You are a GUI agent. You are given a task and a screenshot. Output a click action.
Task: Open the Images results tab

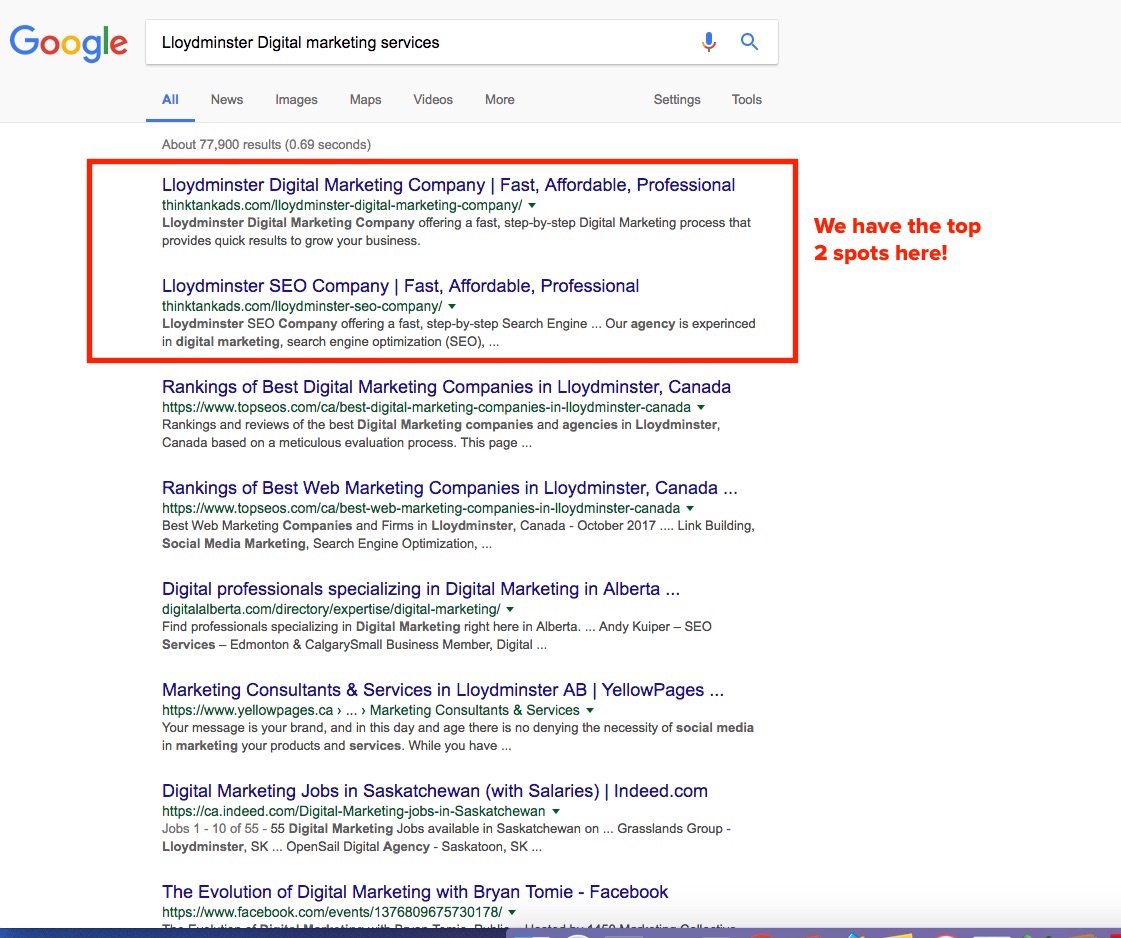(x=296, y=100)
